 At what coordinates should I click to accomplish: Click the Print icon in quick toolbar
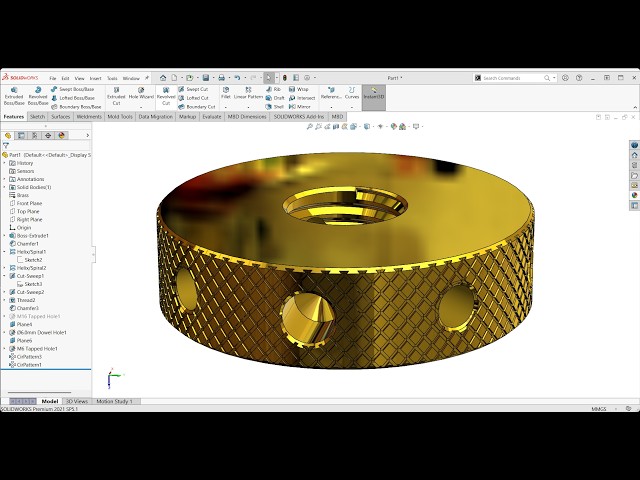pyautogui.click(x=221, y=78)
